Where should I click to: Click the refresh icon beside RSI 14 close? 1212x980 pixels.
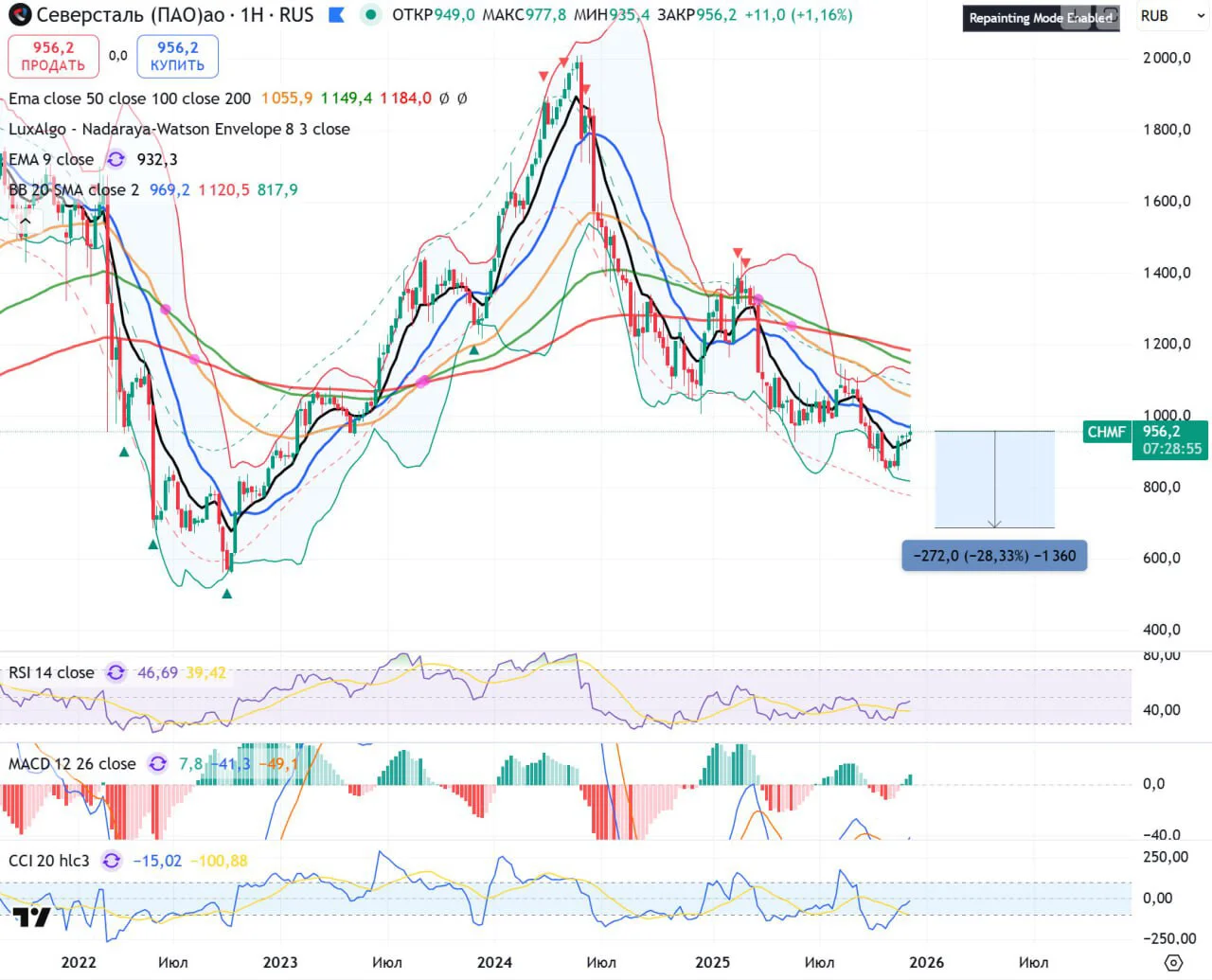pos(116,672)
